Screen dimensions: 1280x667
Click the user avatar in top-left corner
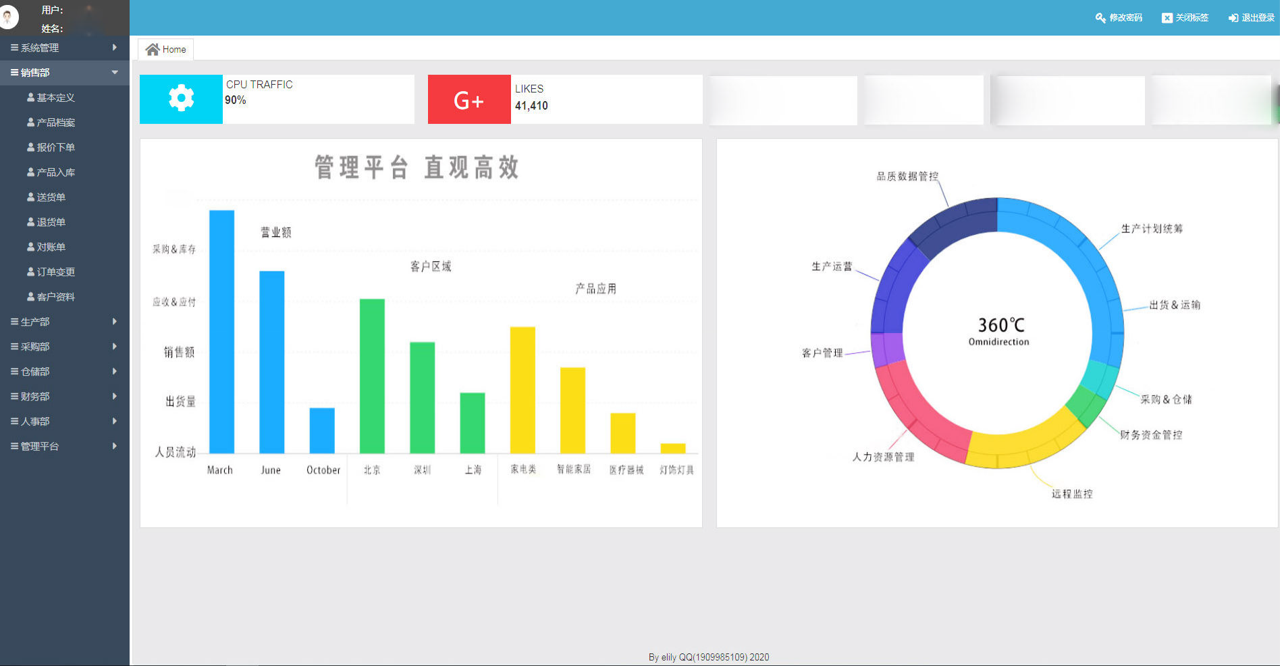tap(9, 17)
